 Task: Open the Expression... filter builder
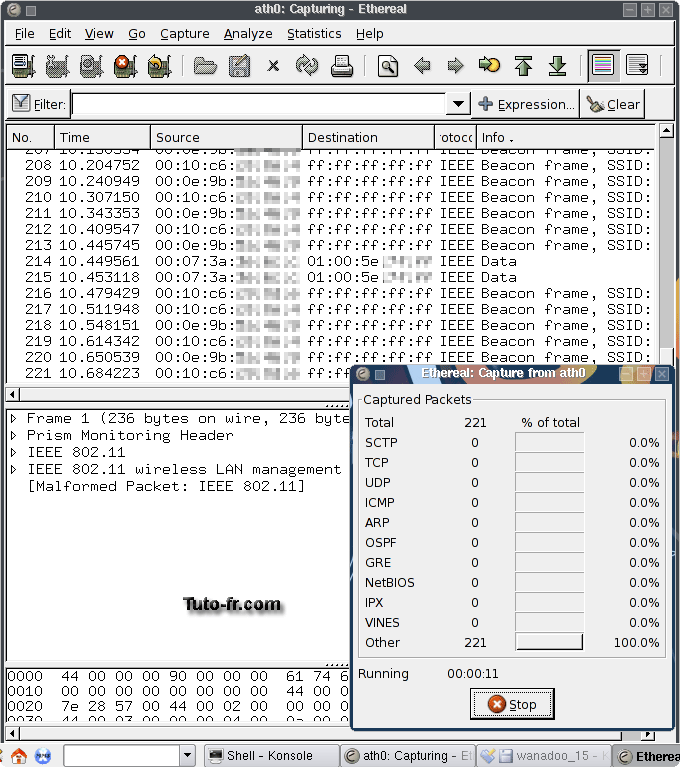(526, 104)
